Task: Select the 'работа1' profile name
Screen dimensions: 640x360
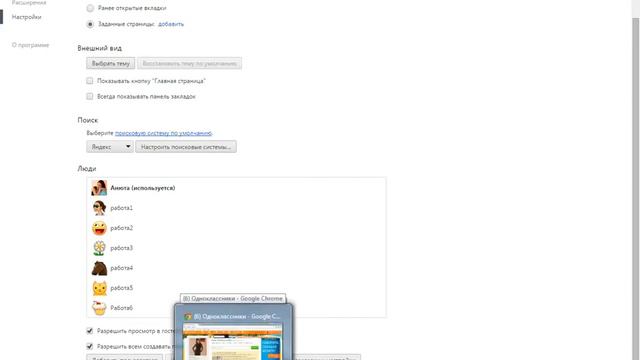Action: click(x=122, y=208)
